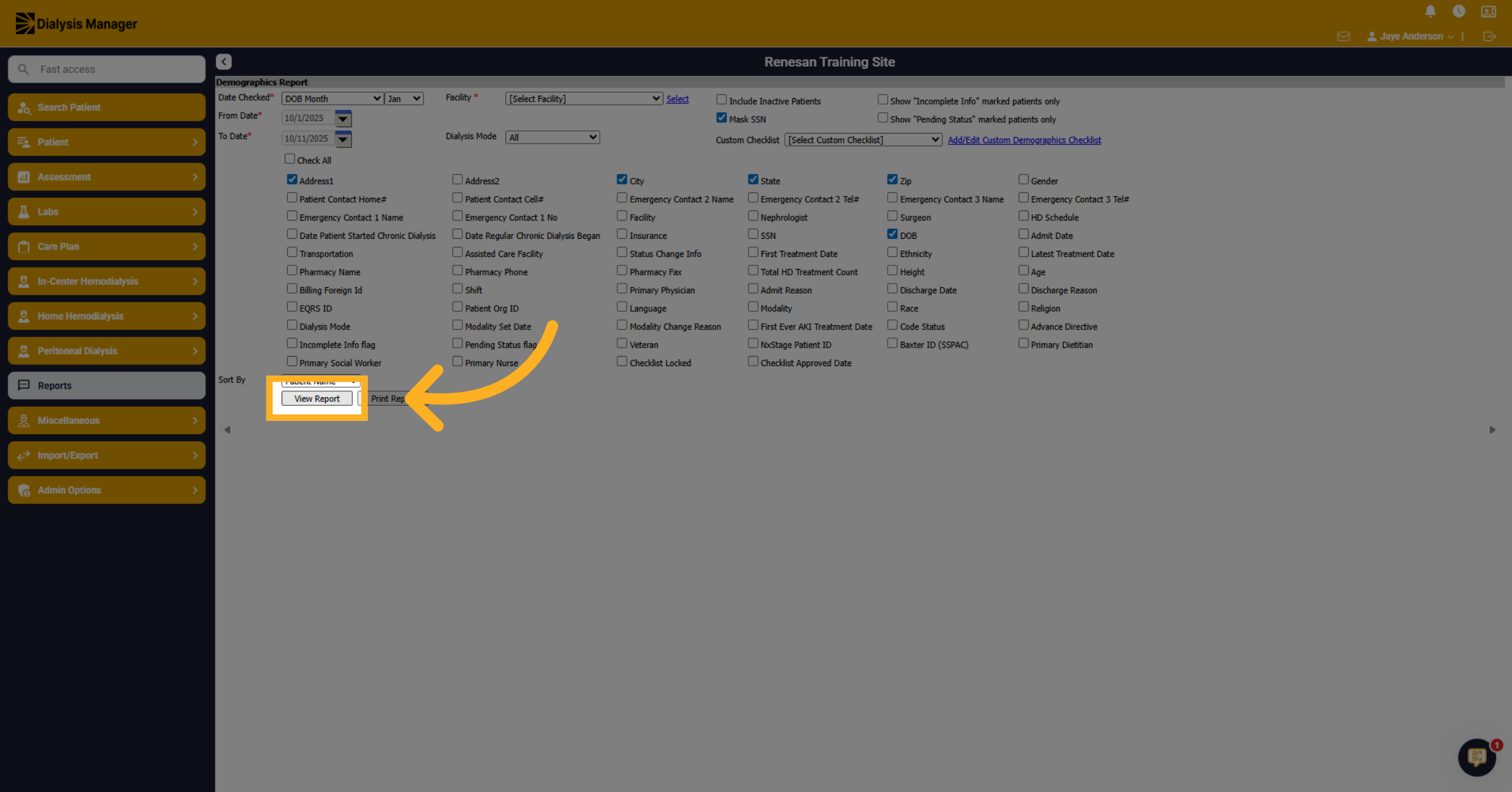Image resolution: width=1512 pixels, height=792 pixels.
Task: Click the search magnifier icon
Action: click(x=23, y=69)
